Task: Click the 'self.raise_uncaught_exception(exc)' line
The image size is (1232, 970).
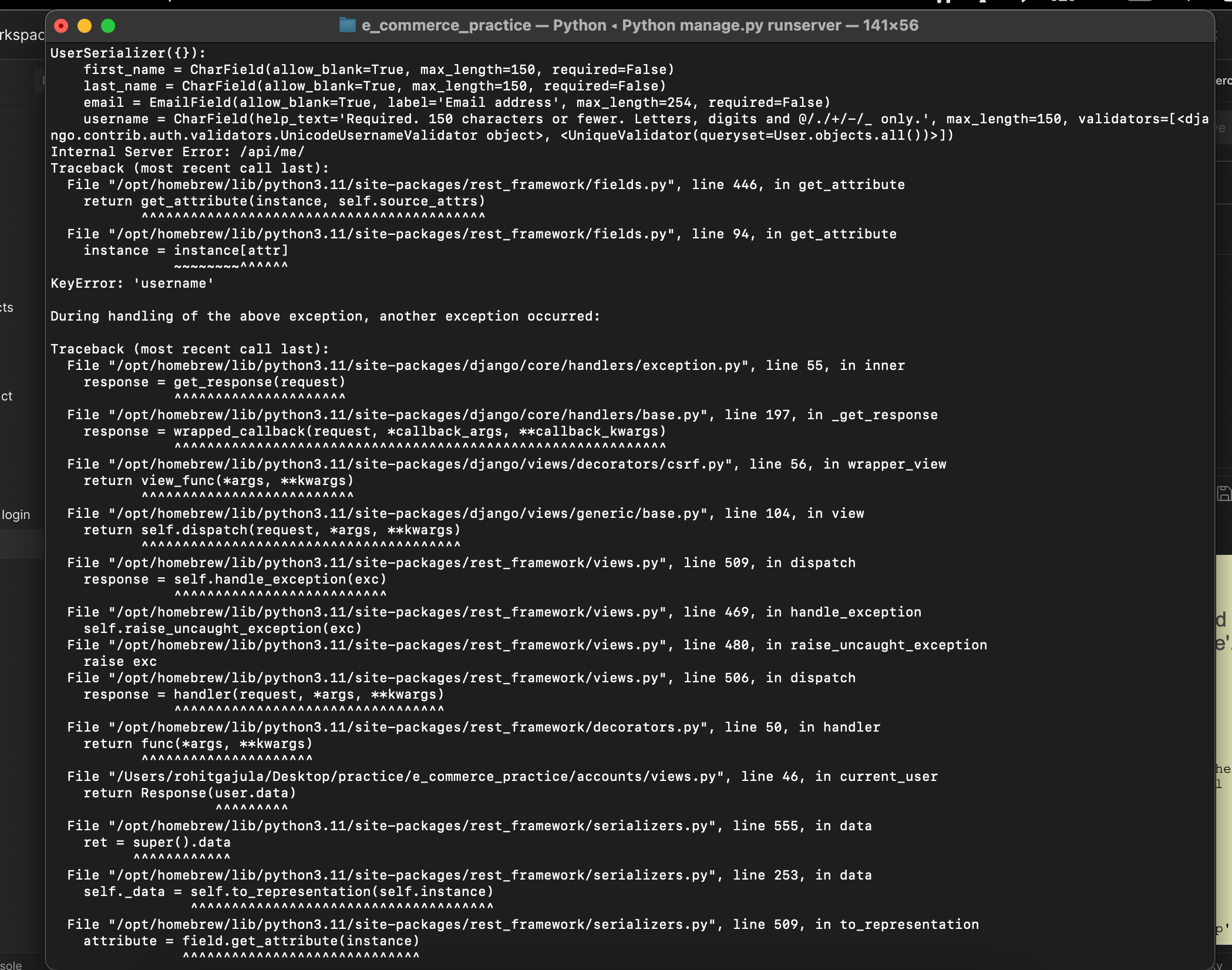Action: point(223,629)
